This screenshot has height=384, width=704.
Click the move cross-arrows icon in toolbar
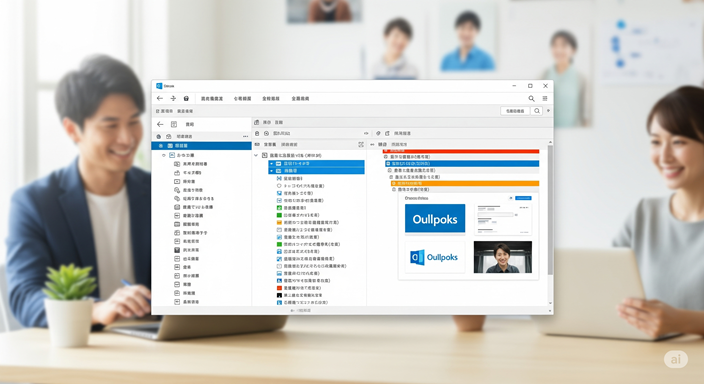173,98
